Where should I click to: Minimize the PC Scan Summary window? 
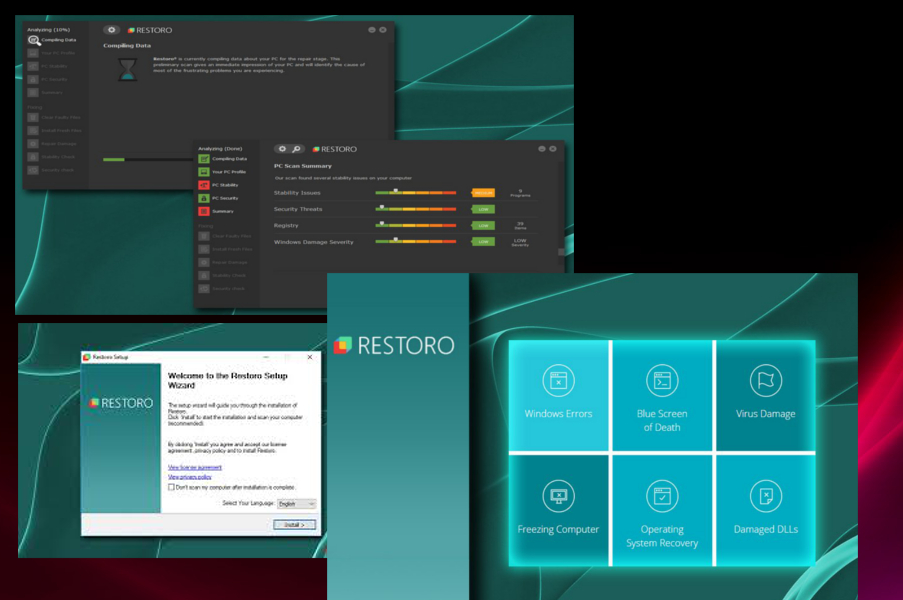tap(542, 149)
